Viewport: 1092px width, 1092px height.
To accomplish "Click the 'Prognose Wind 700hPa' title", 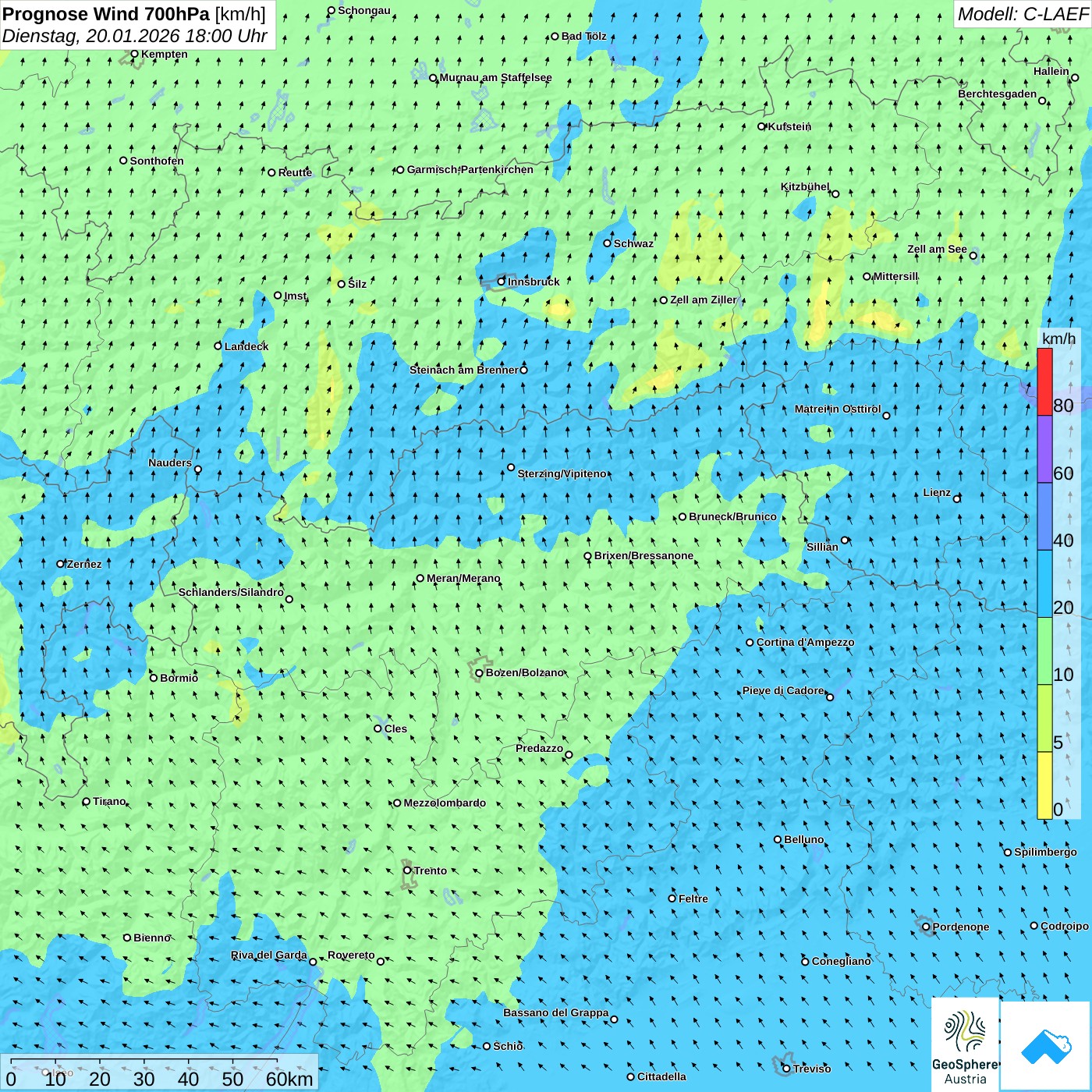I will pyautogui.click(x=107, y=14).
